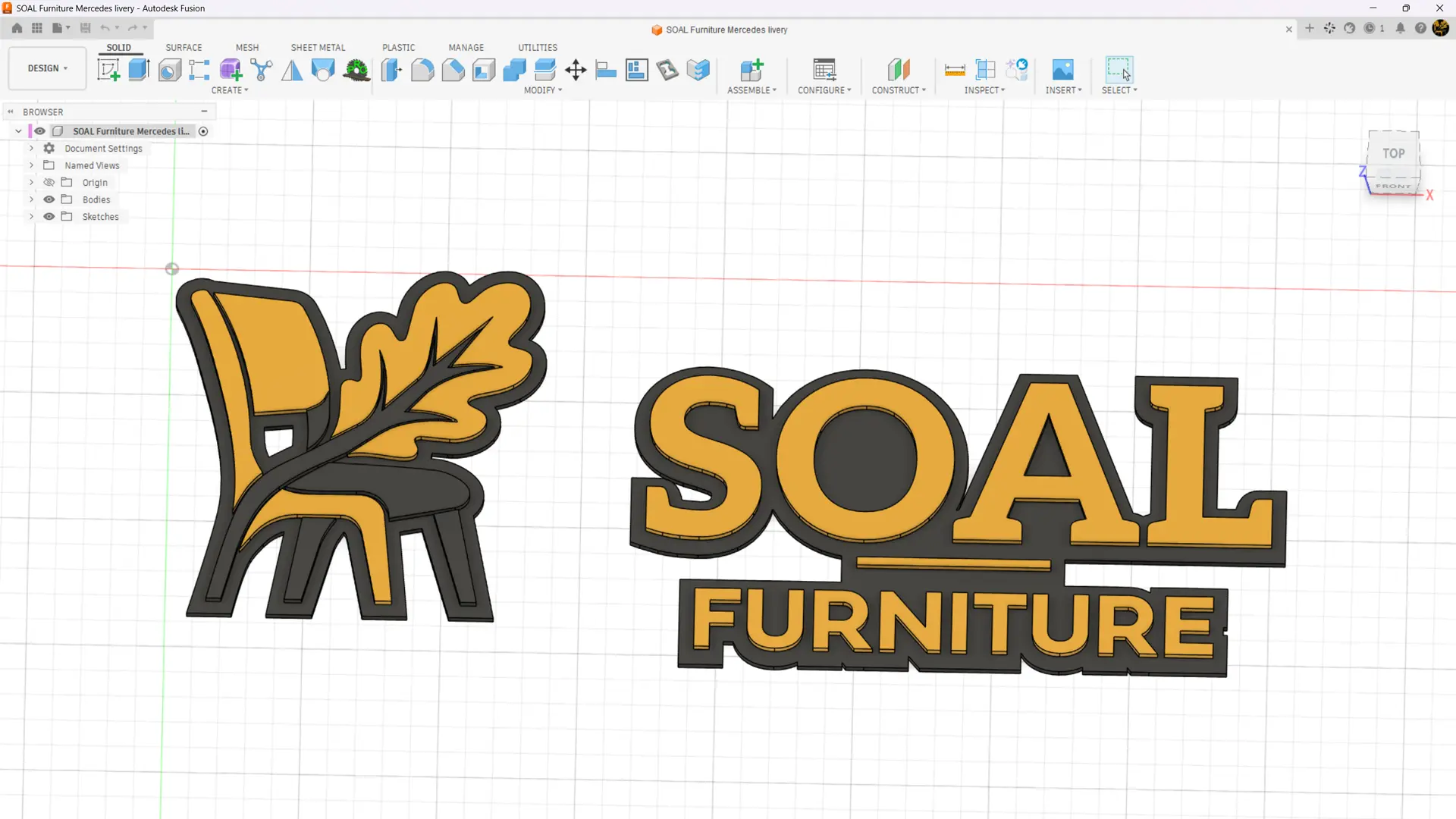Viewport: 1456px width, 819px height.
Task: Expand the Sketches folder node
Action: (x=31, y=217)
